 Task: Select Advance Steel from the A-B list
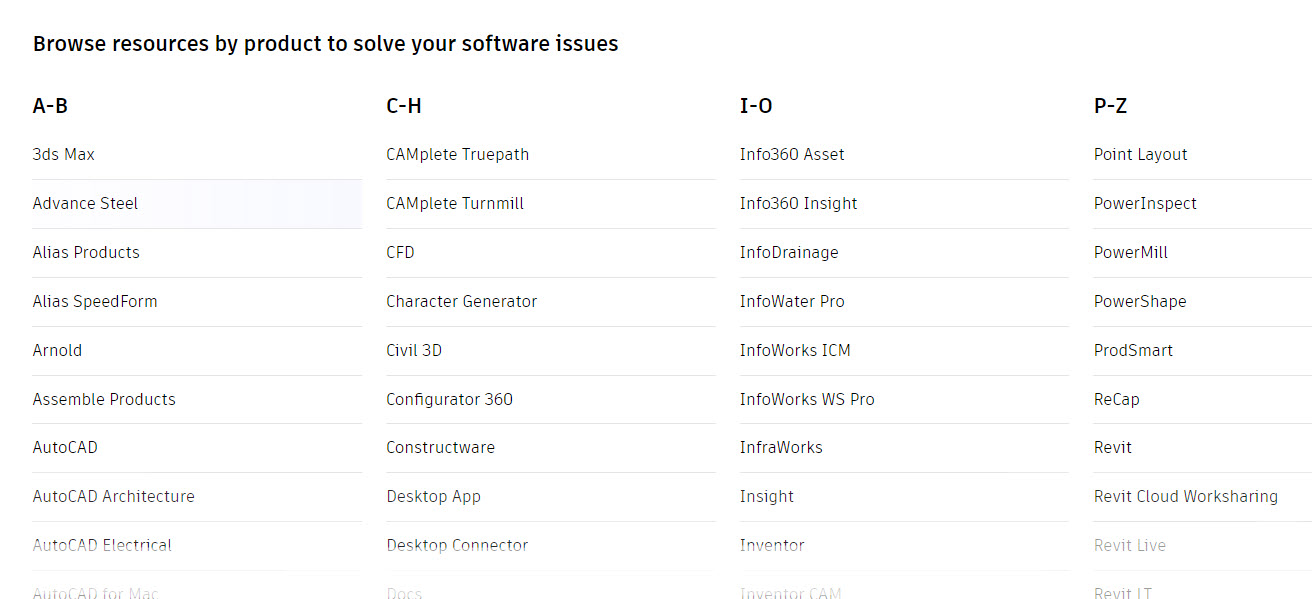[x=85, y=203]
